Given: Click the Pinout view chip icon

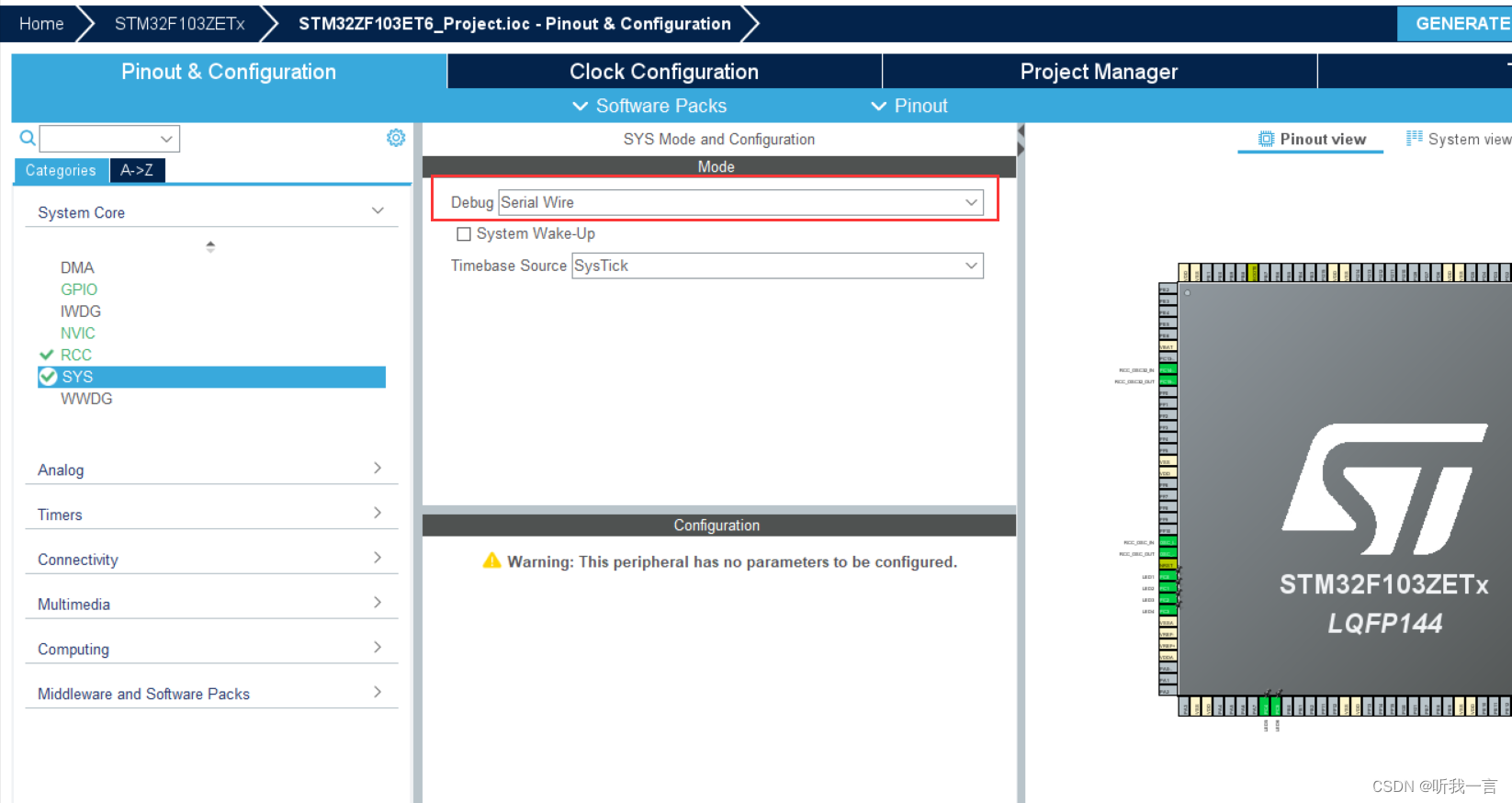Looking at the screenshot, I should click(1266, 139).
